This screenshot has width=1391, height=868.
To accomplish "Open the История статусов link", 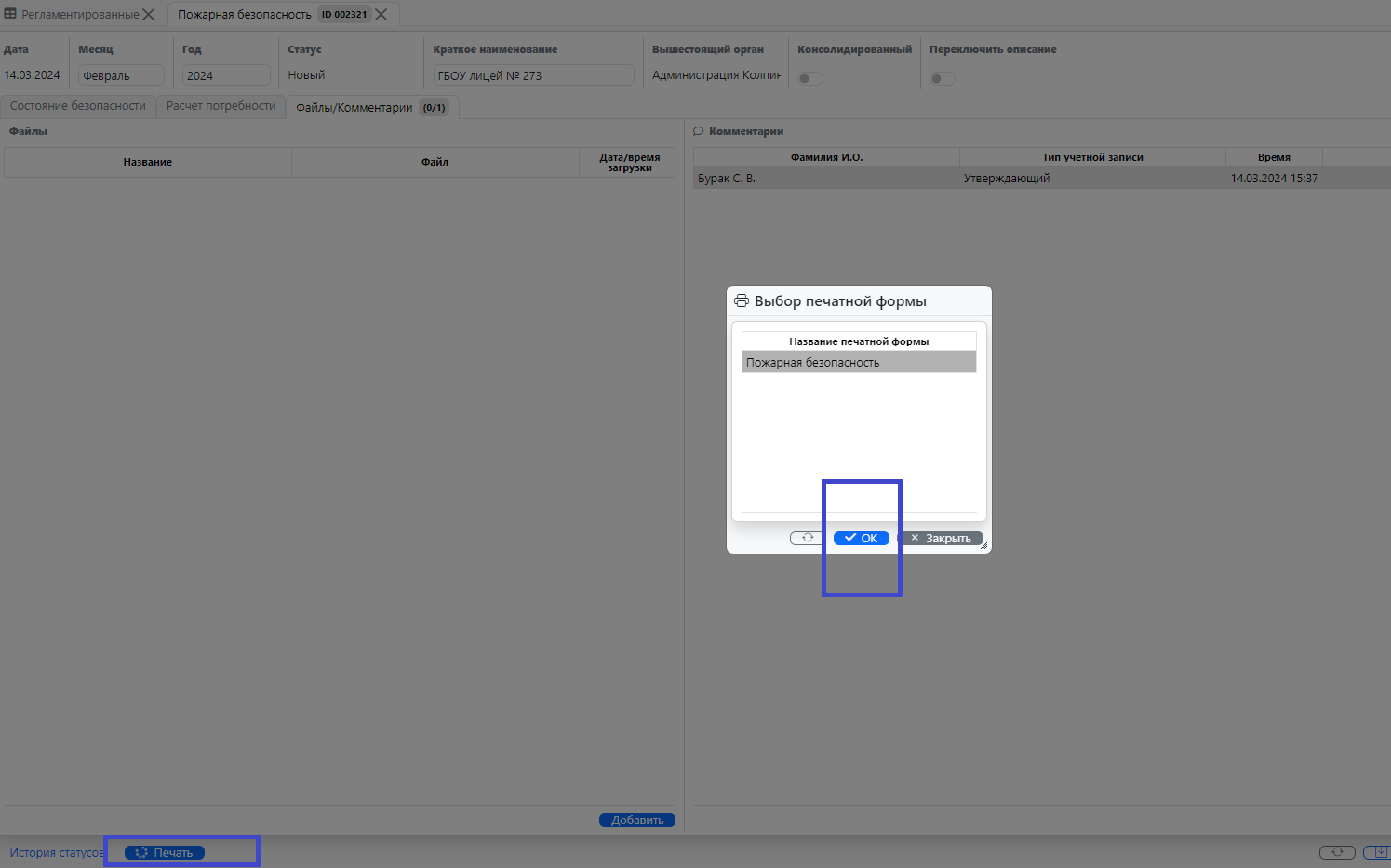I will 56,852.
